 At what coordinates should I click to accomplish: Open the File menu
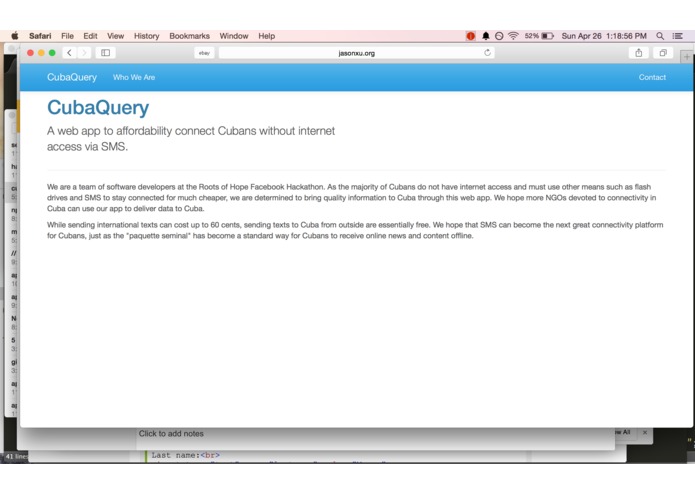[67, 36]
